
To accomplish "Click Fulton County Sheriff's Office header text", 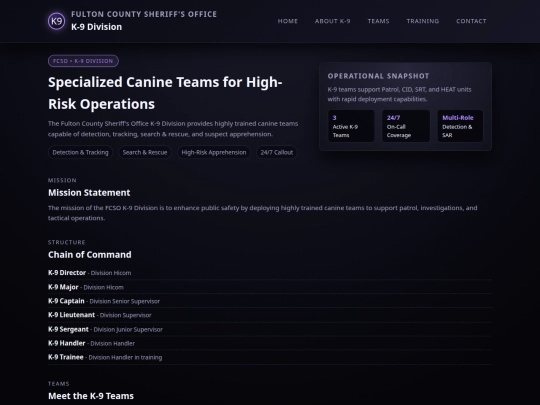I will pyautogui.click(x=144, y=14).
